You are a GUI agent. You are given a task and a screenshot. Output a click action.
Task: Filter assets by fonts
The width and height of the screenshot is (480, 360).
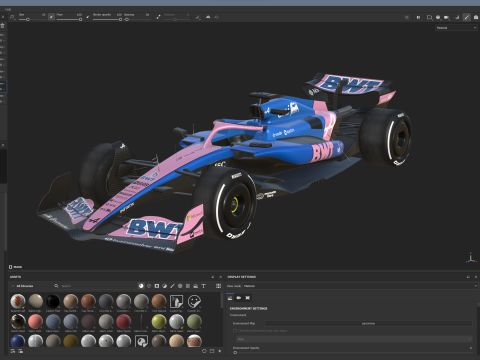[x=203, y=286]
